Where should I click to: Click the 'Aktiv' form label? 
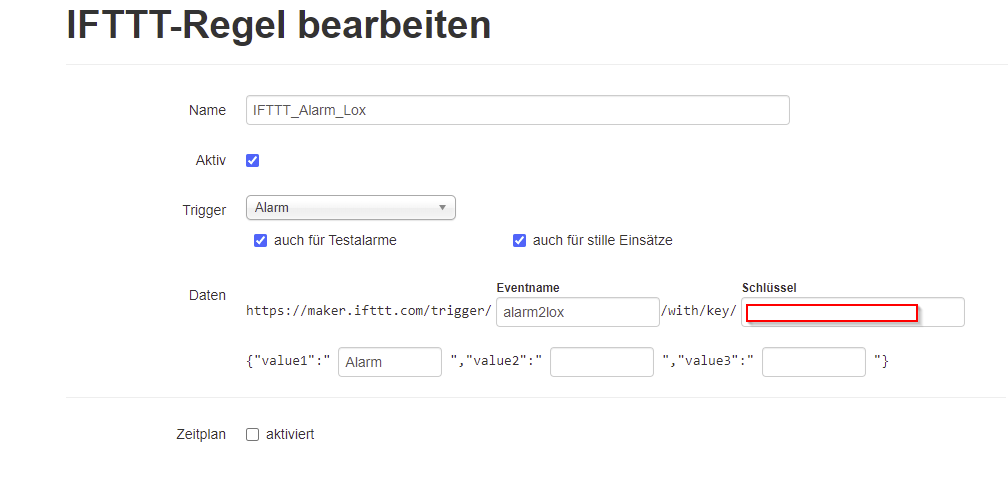coord(211,160)
